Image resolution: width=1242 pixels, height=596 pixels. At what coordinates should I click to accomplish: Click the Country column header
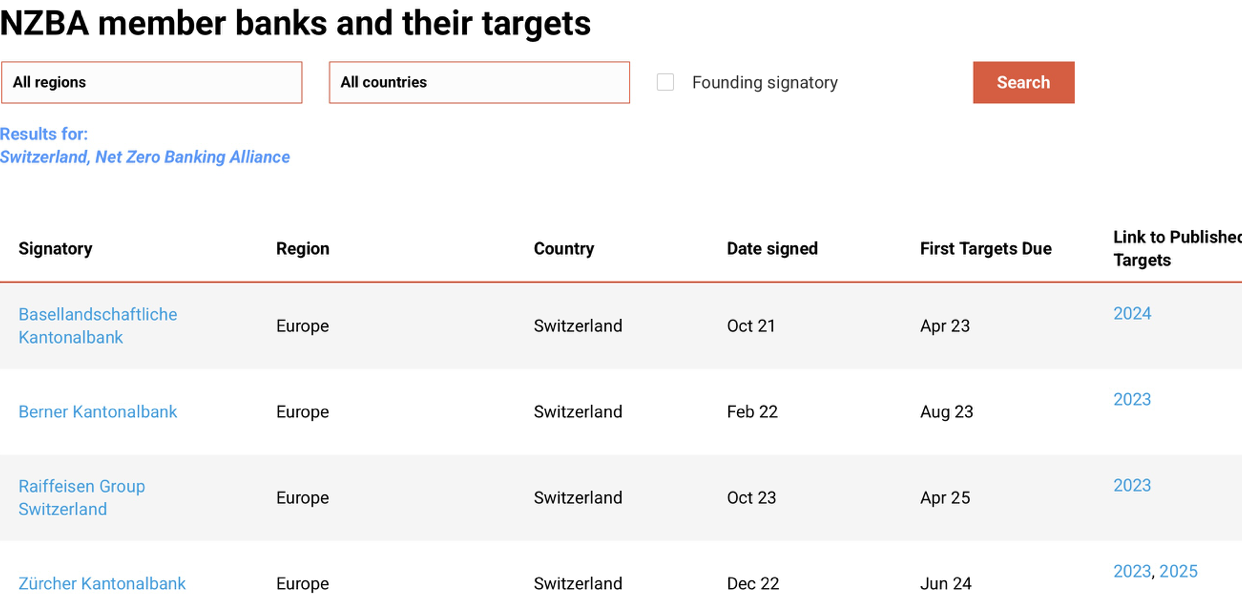click(564, 249)
